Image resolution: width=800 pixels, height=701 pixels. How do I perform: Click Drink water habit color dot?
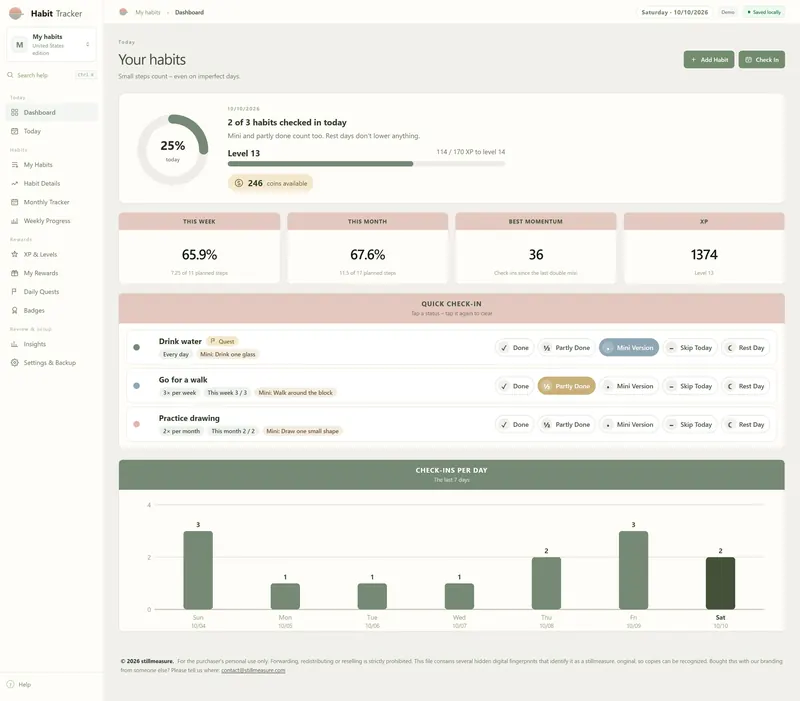[136, 347]
